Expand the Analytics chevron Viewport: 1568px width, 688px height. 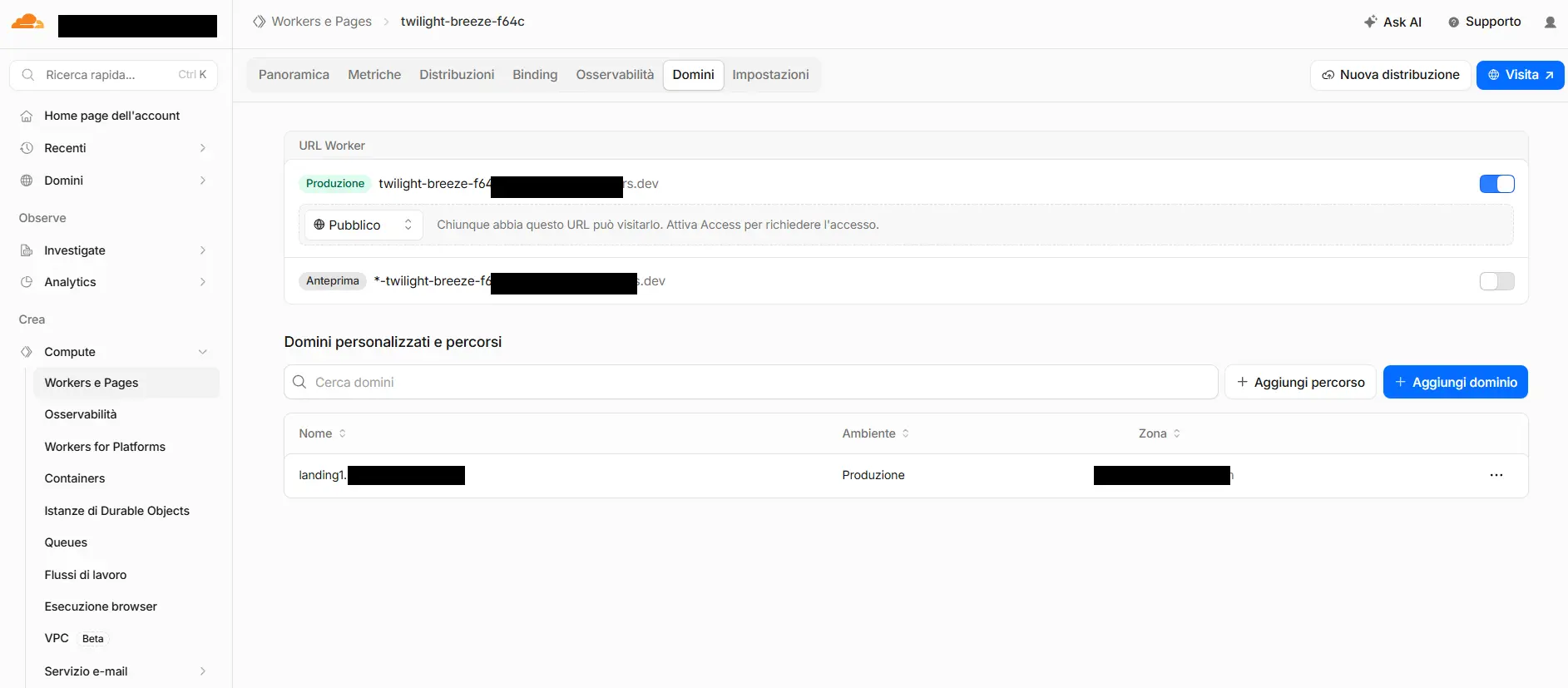point(202,282)
